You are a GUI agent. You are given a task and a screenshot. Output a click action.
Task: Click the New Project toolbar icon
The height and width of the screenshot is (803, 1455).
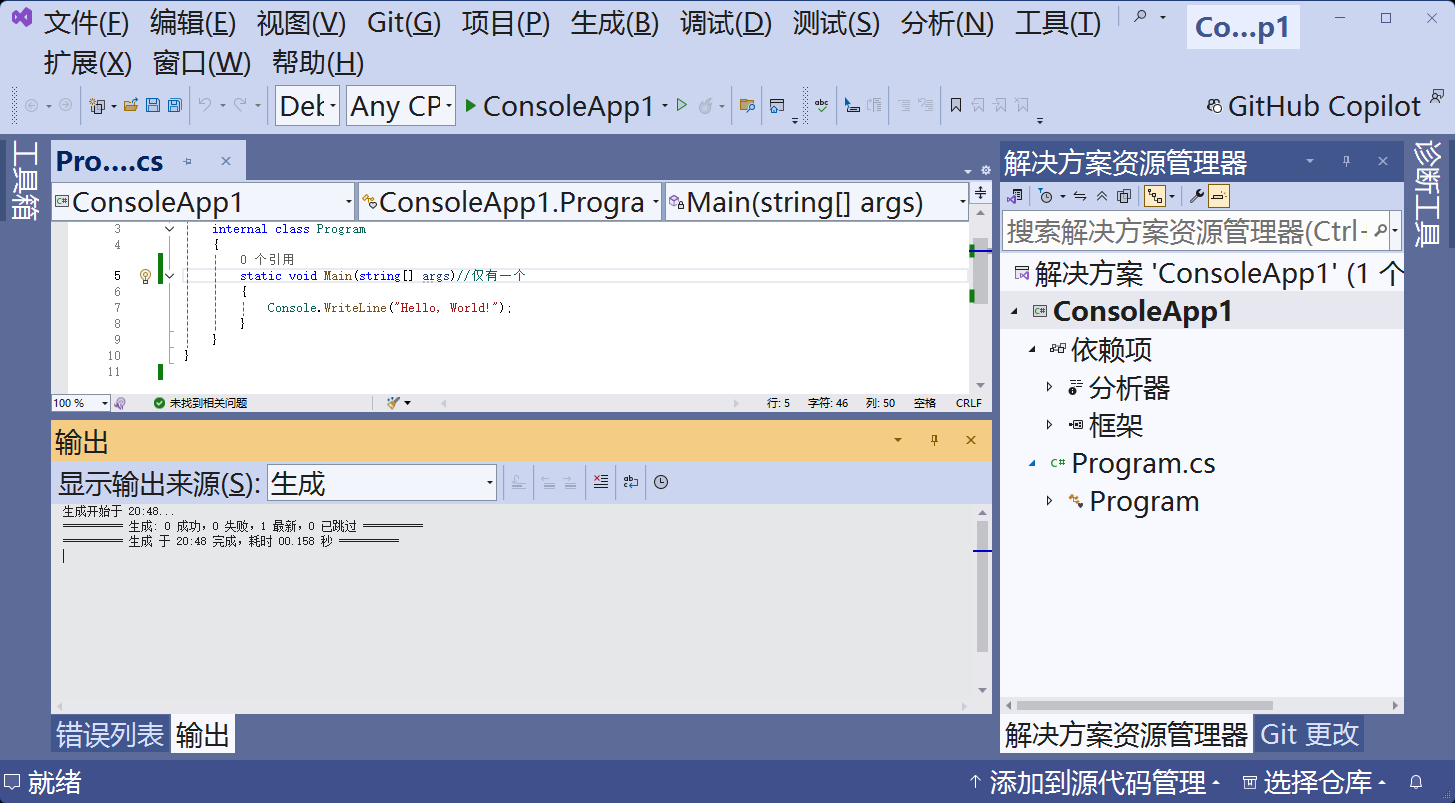click(97, 105)
